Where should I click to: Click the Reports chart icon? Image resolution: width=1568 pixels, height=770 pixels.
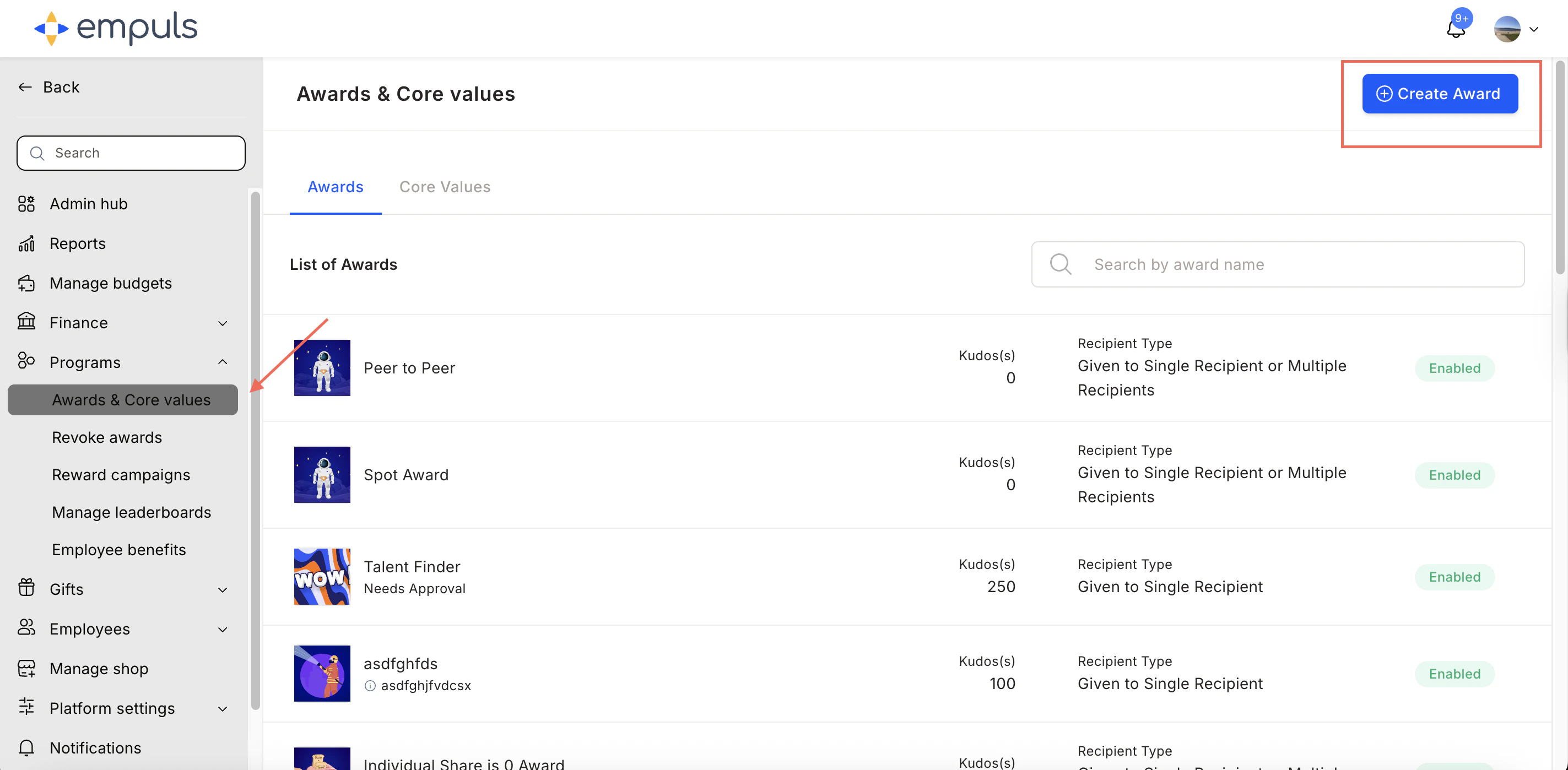(26, 243)
